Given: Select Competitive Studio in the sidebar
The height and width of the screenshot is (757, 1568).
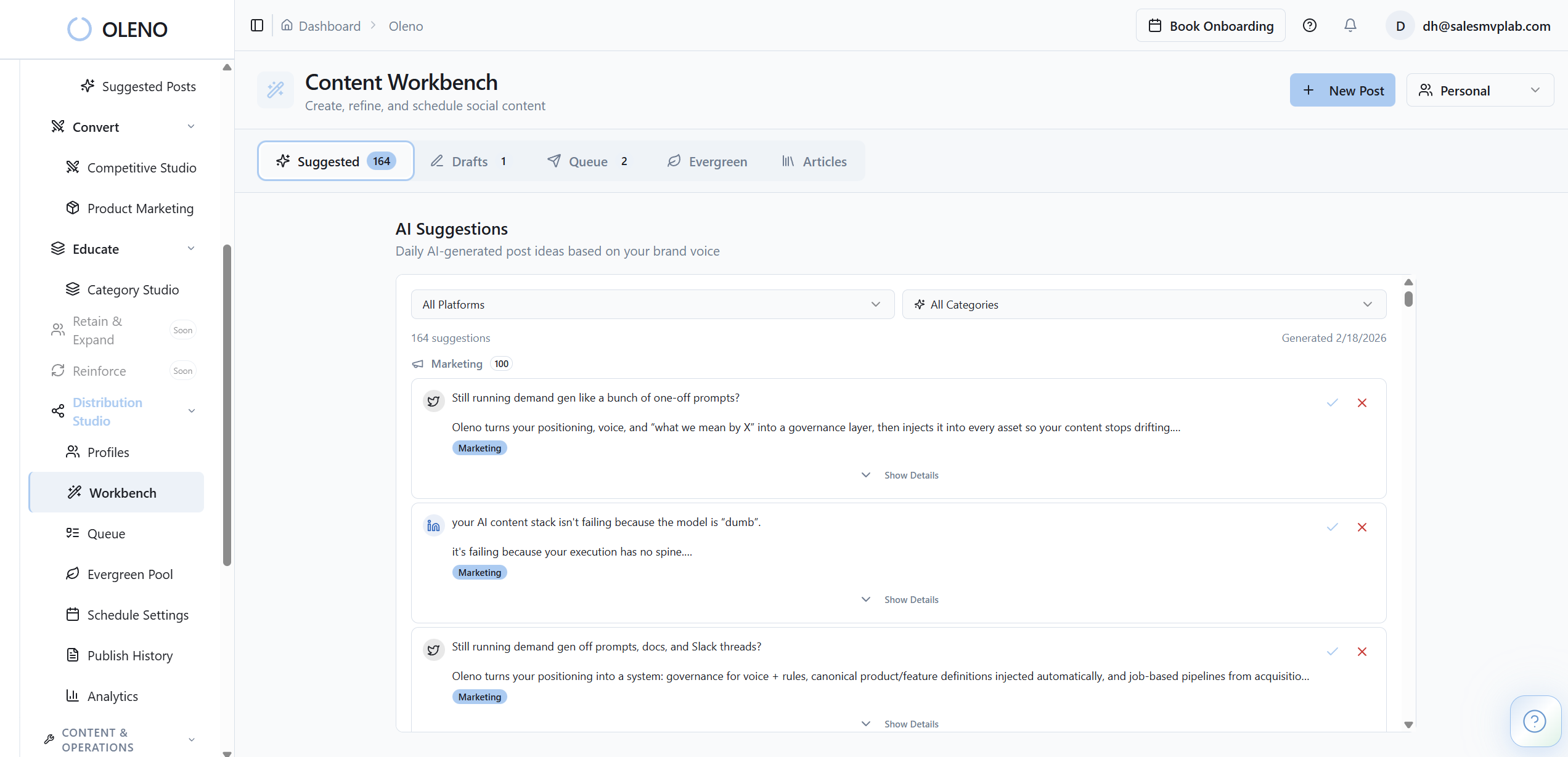Looking at the screenshot, I should (x=141, y=168).
